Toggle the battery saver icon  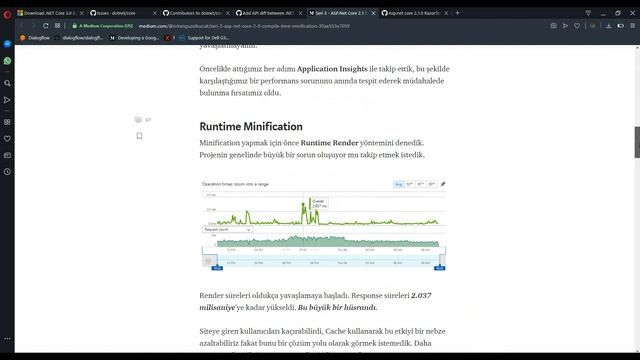620,26
